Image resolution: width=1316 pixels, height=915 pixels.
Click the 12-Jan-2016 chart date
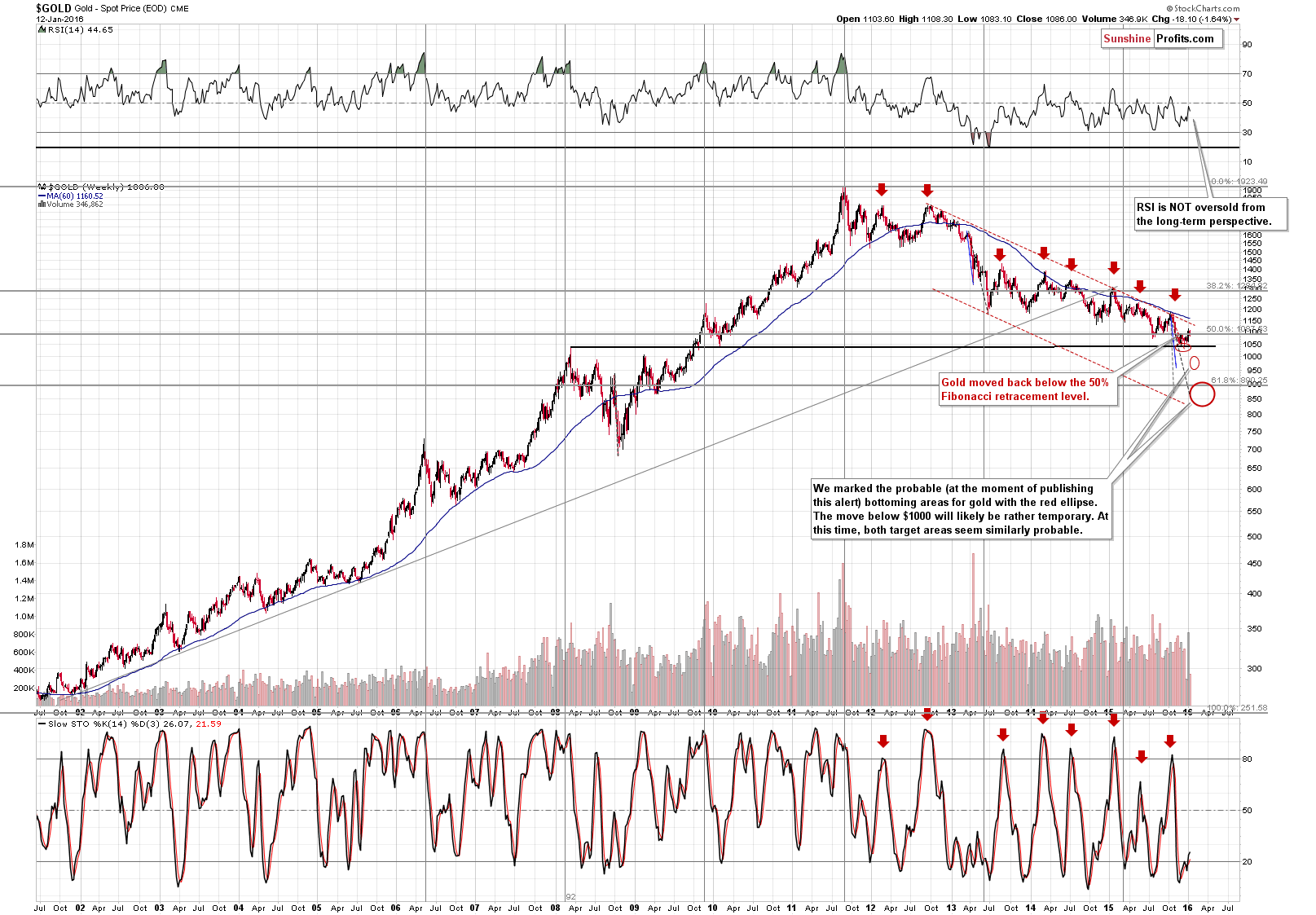60,19
